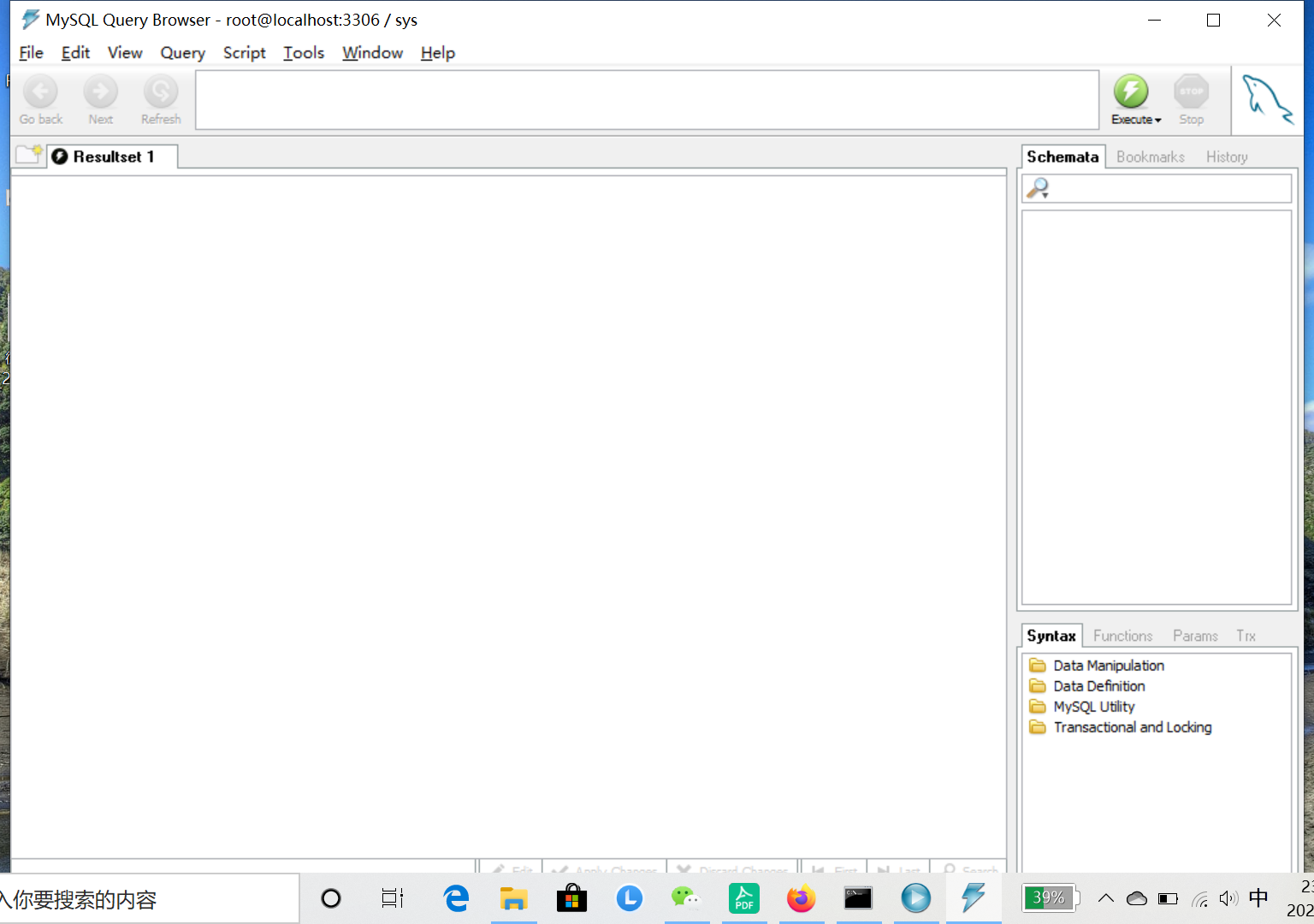1314x924 pixels.
Task: Click the Data Definition folder icon
Action: (1038, 686)
